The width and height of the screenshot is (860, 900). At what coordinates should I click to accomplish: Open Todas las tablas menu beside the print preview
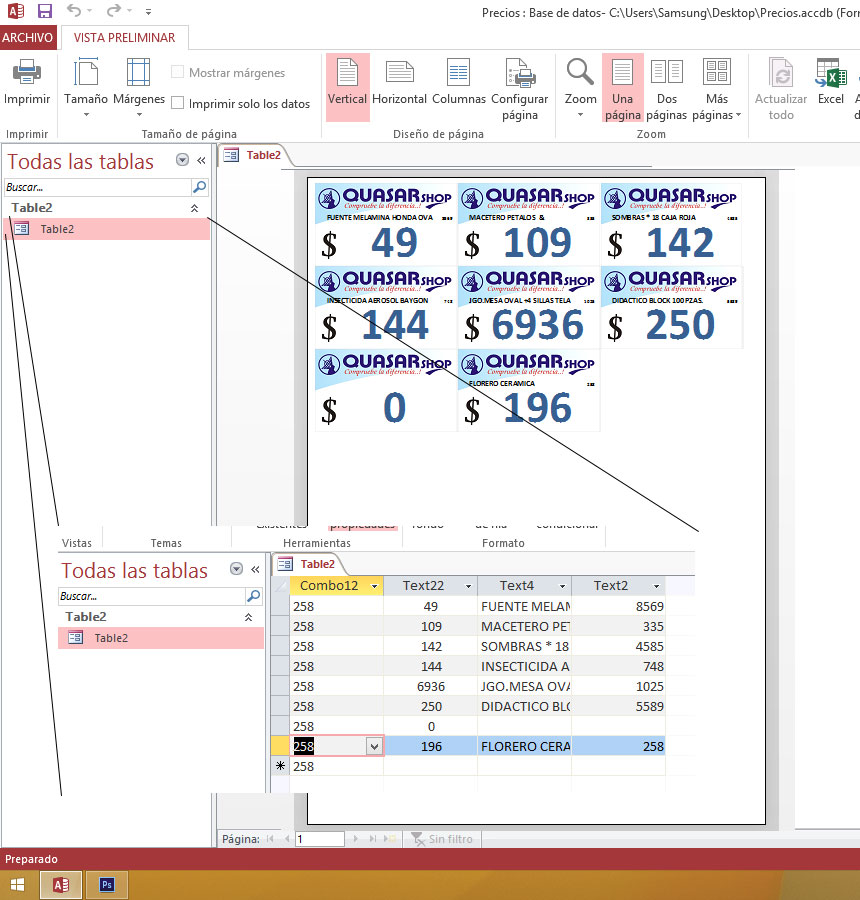click(183, 160)
